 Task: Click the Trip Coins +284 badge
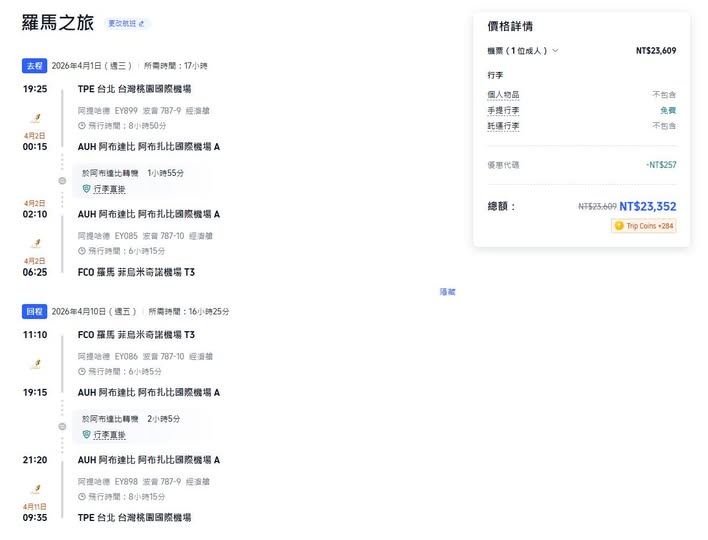(644, 226)
